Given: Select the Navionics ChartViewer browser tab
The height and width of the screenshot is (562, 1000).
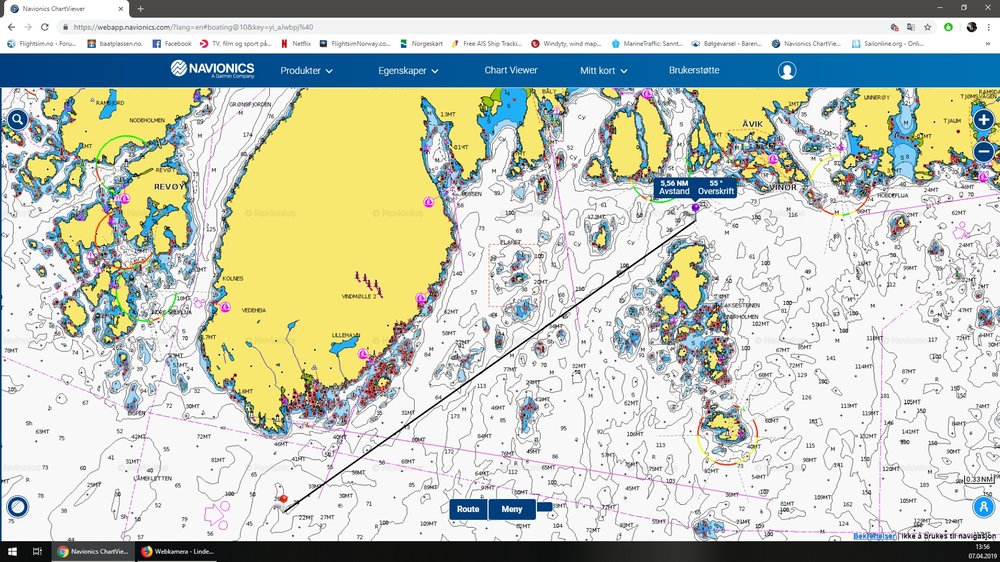Looking at the screenshot, I should 65,9.
